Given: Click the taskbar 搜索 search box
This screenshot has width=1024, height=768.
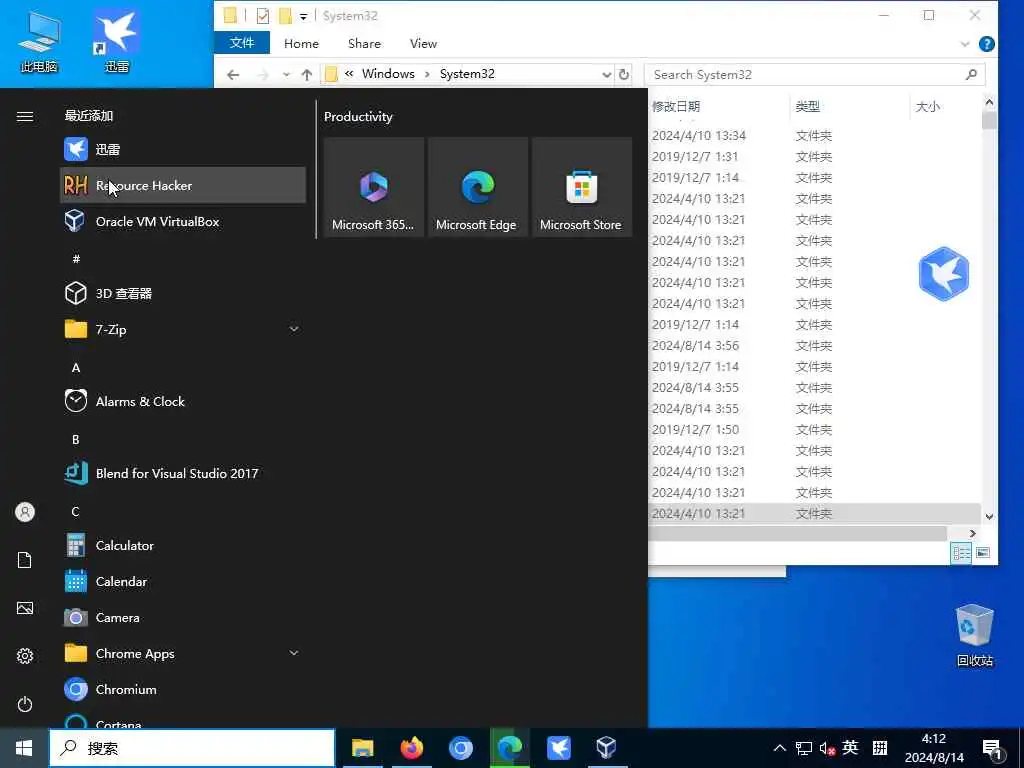Looking at the screenshot, I should coord(192,748).
